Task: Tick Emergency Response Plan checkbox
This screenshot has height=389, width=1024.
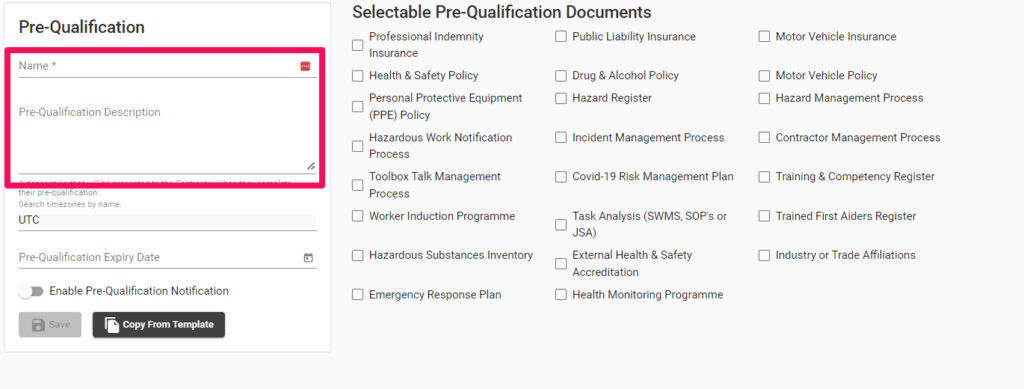Action: 357,295
